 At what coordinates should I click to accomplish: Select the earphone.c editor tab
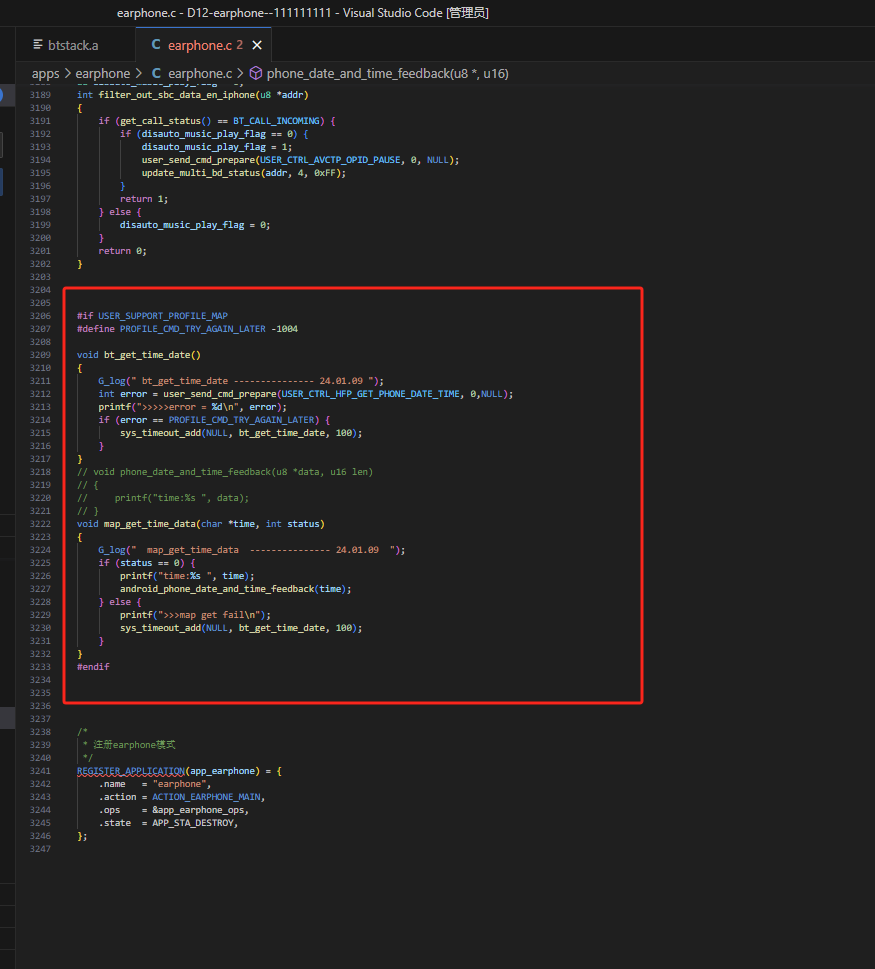point(203,45)
